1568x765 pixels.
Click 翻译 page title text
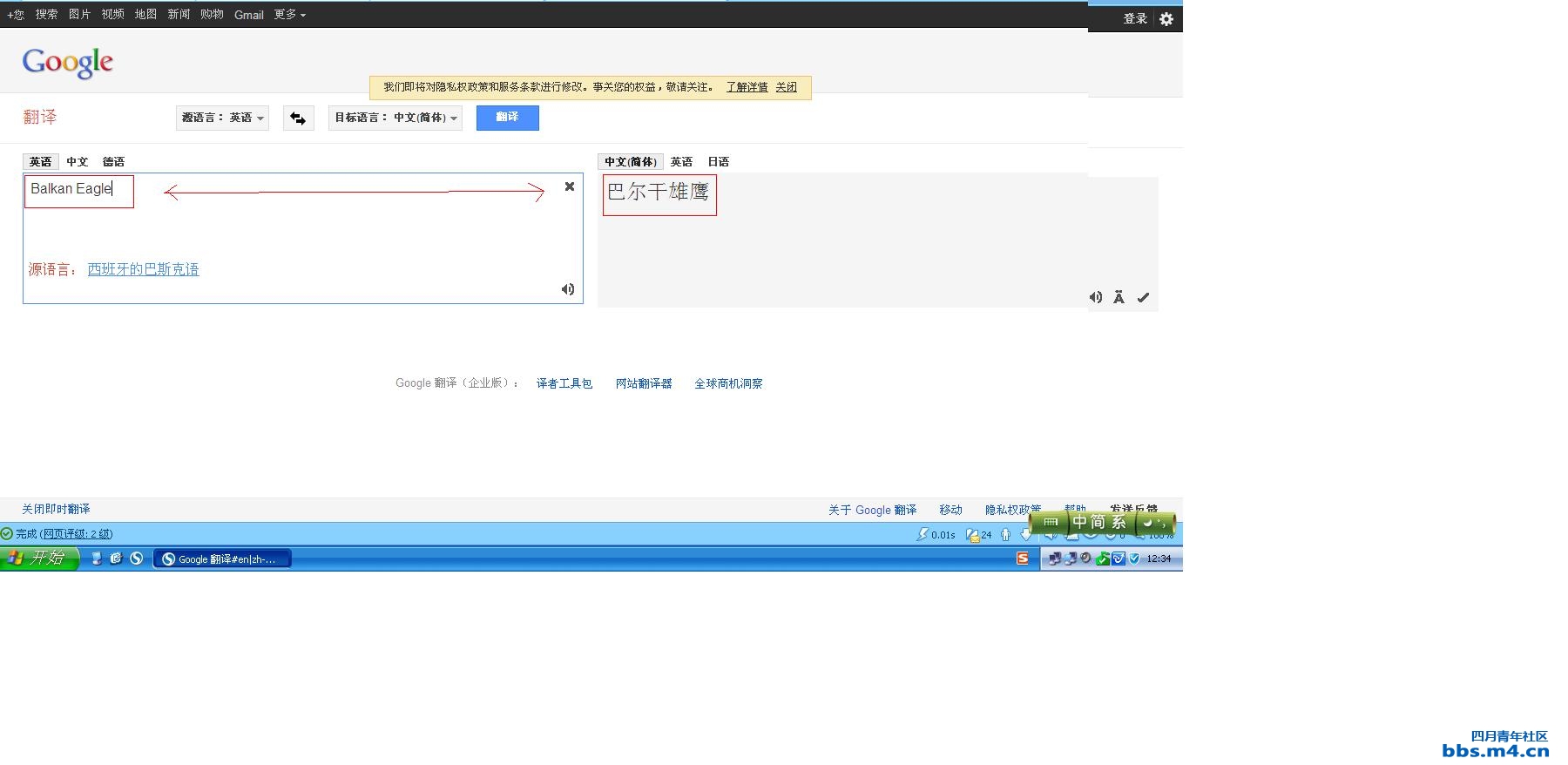tap(40, 117)
